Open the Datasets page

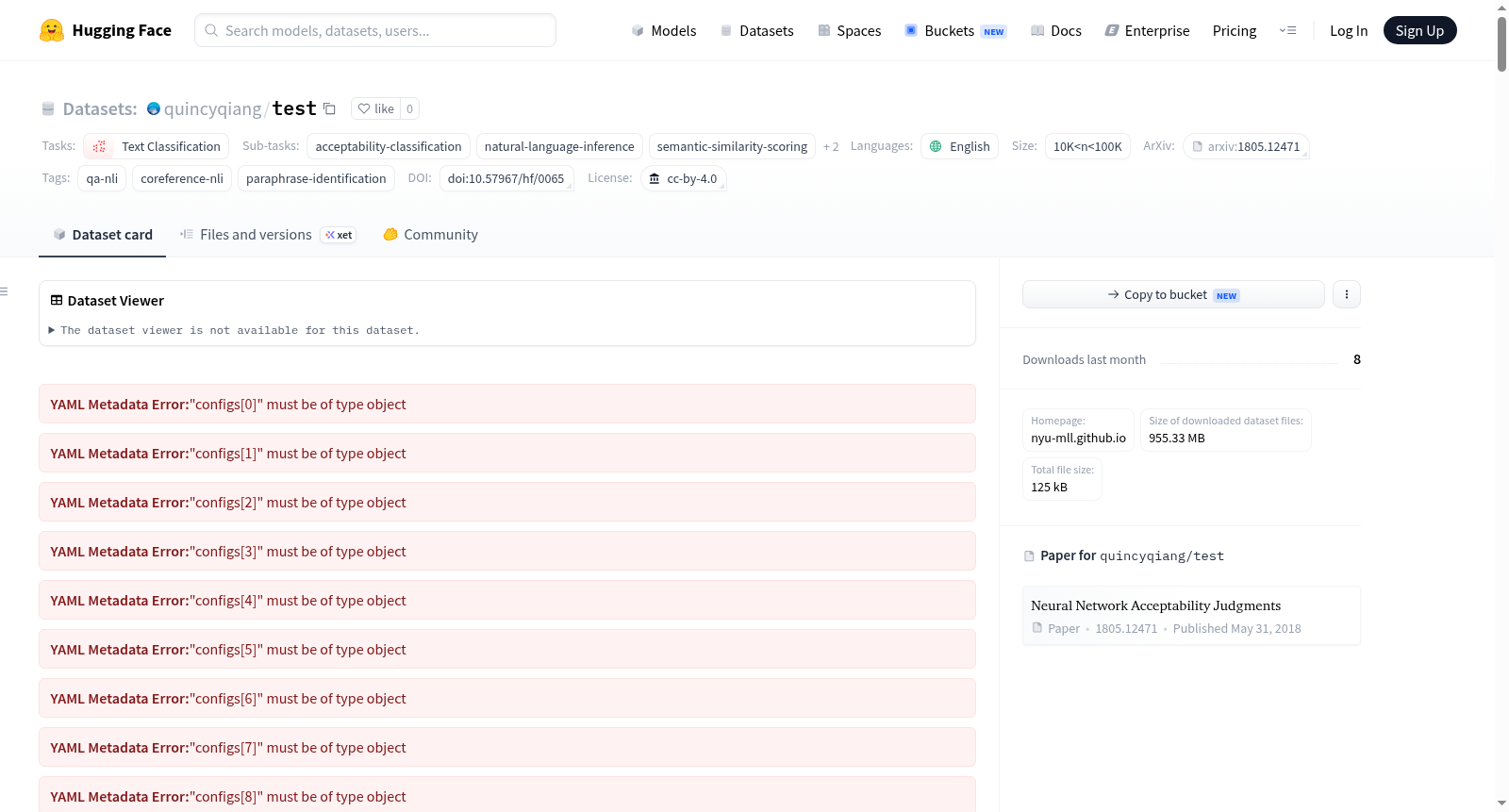tap(757, 30)
